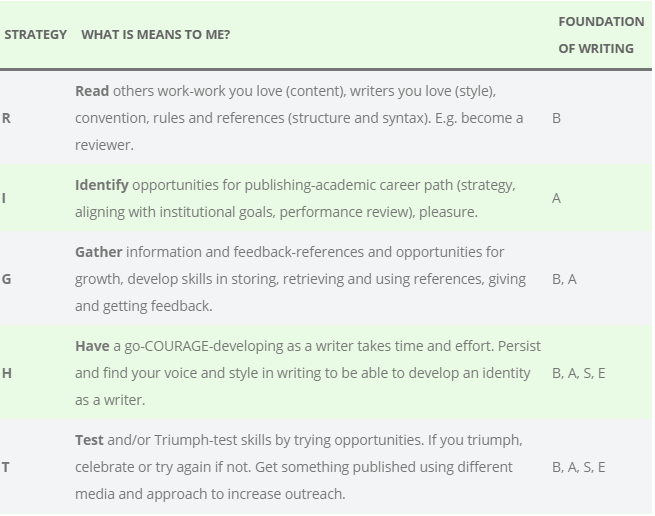Click foundation value B in Read row
Image resolution: width=655 pixels, height=516 pixels.
(556, 118)
